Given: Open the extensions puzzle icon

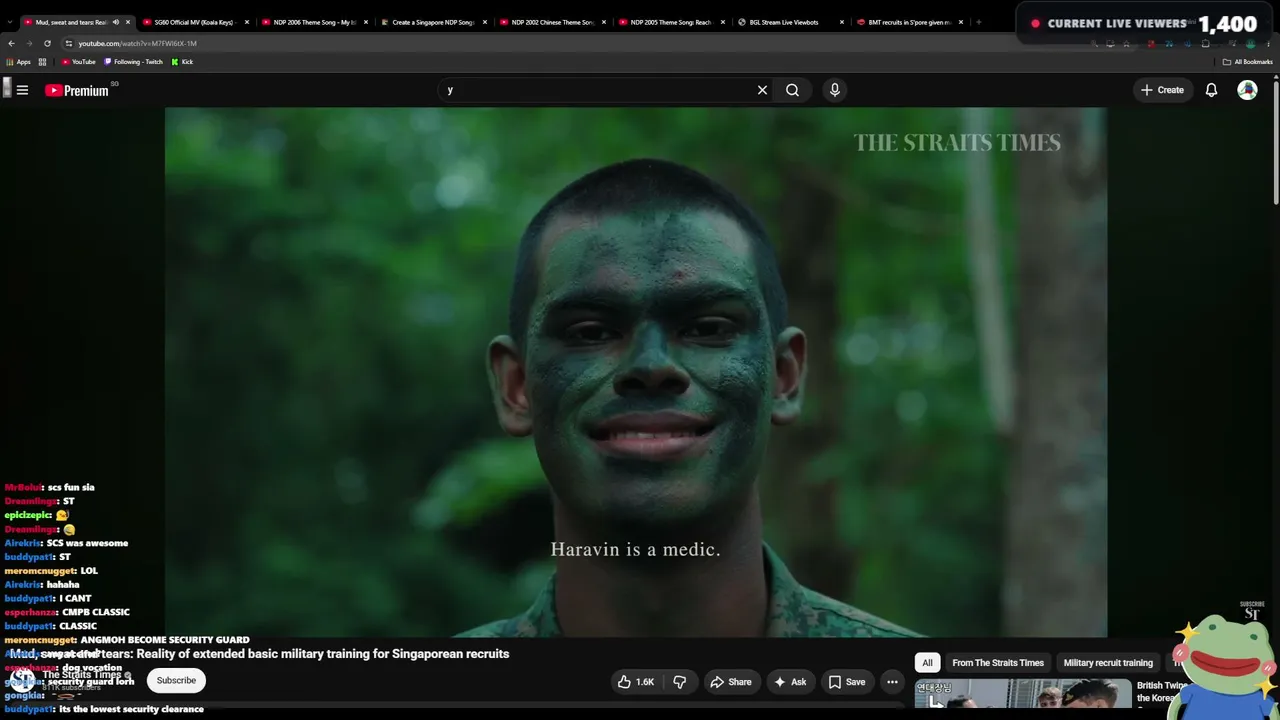Looking at the screenshot, I should point(1205,43).
